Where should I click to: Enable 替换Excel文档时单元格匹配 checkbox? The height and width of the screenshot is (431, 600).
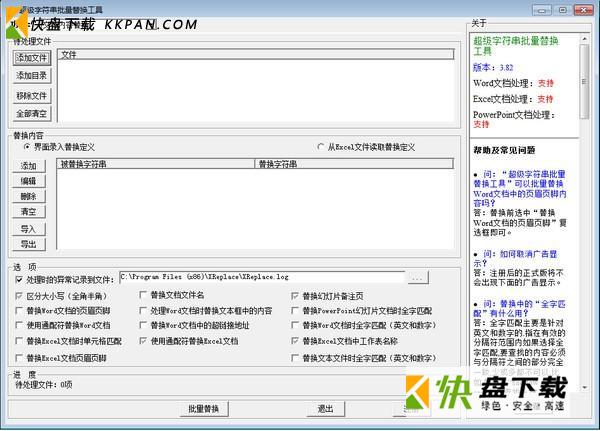click(19, 341)
